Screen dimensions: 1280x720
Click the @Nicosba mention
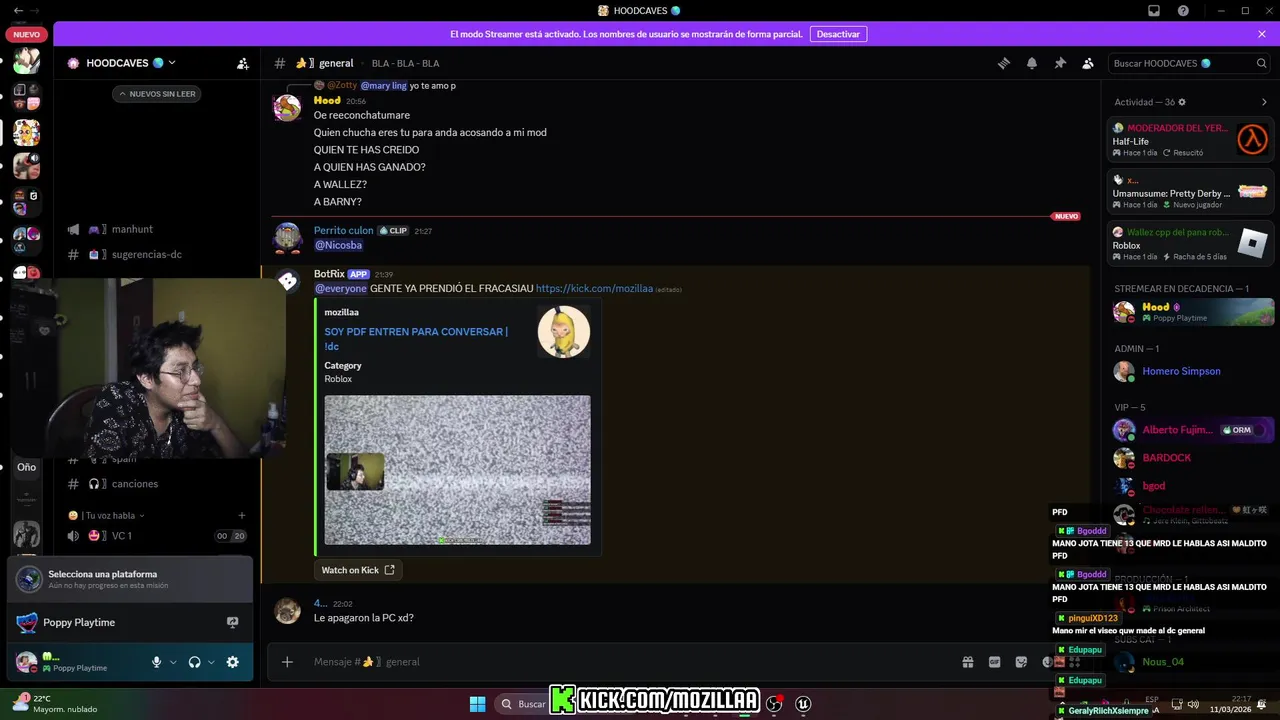338,245
